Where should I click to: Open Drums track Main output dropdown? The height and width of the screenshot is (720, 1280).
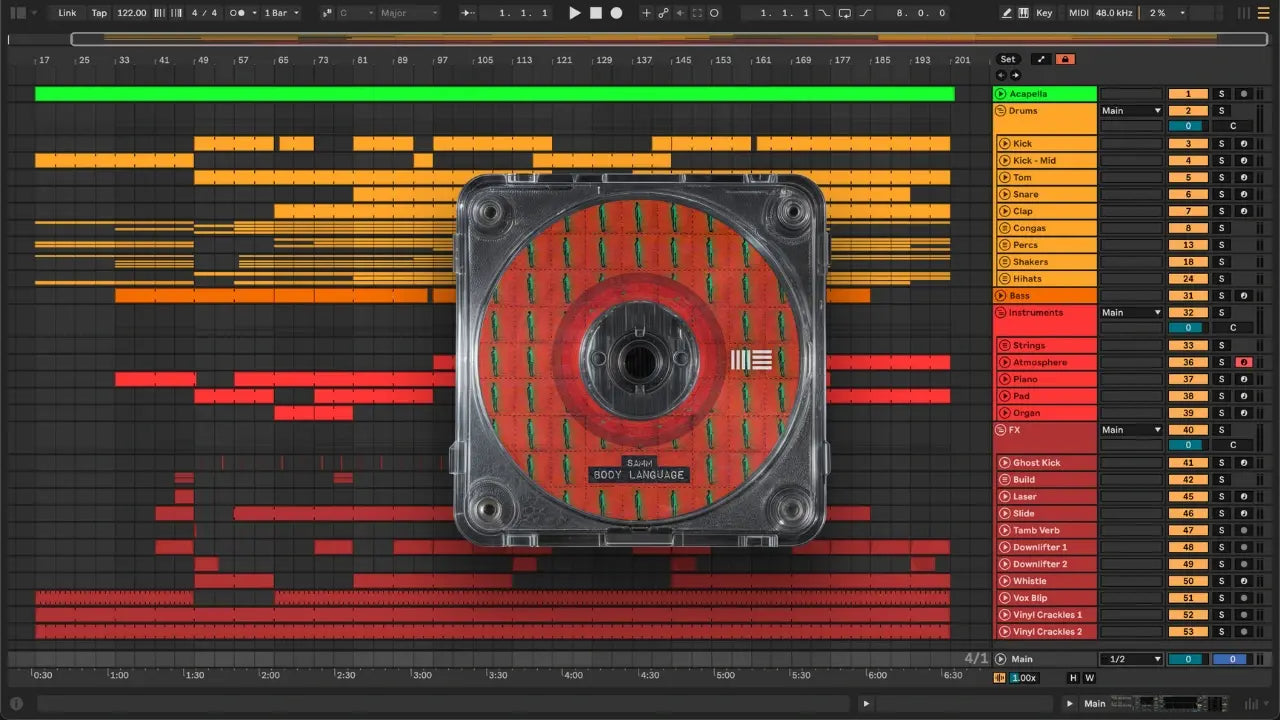click(1131, 111)
